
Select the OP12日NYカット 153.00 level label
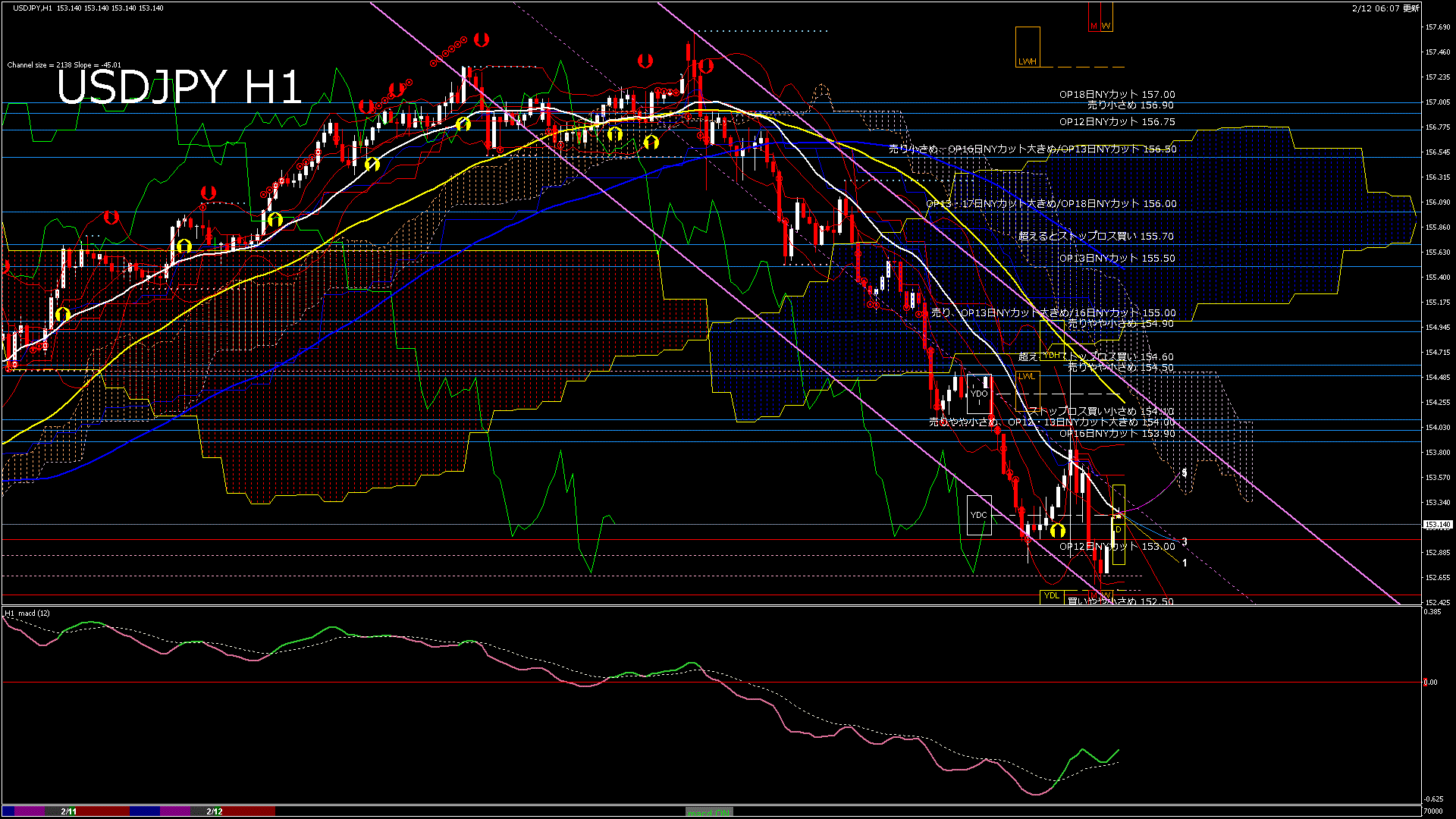coord(1117,547)
